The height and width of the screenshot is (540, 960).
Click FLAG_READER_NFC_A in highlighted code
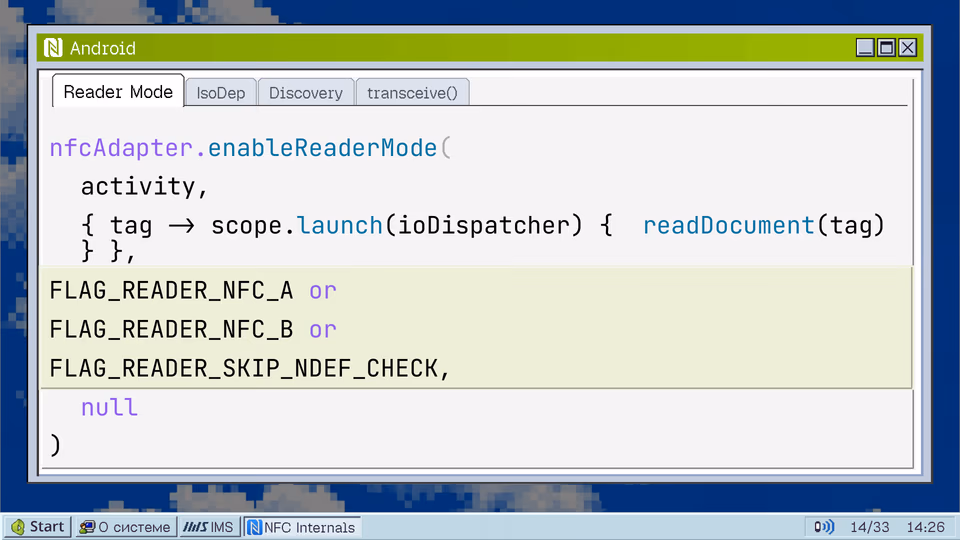(171, 291)
